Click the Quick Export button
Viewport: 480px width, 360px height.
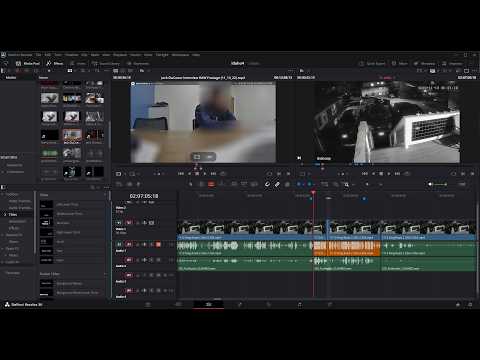coord(372,63)
